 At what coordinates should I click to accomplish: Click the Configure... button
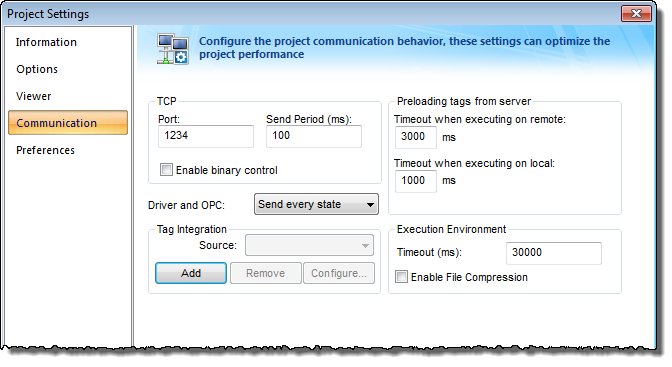click(339, 273)
